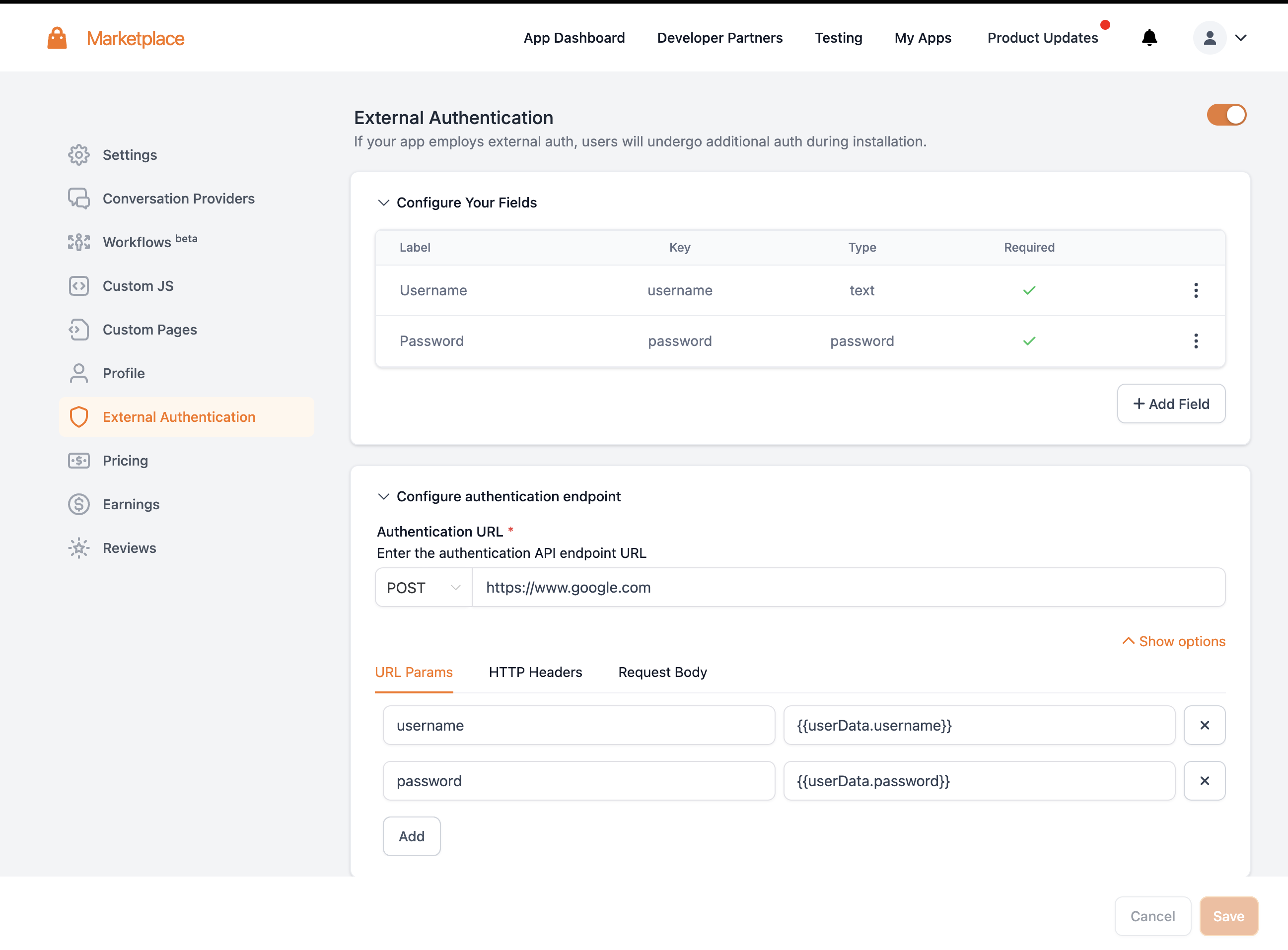Click the Save button
1288x950 pixels.
pos(1228,916)
